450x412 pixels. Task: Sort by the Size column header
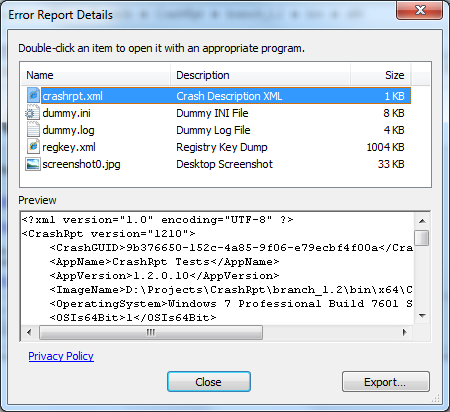coord(381,75)
